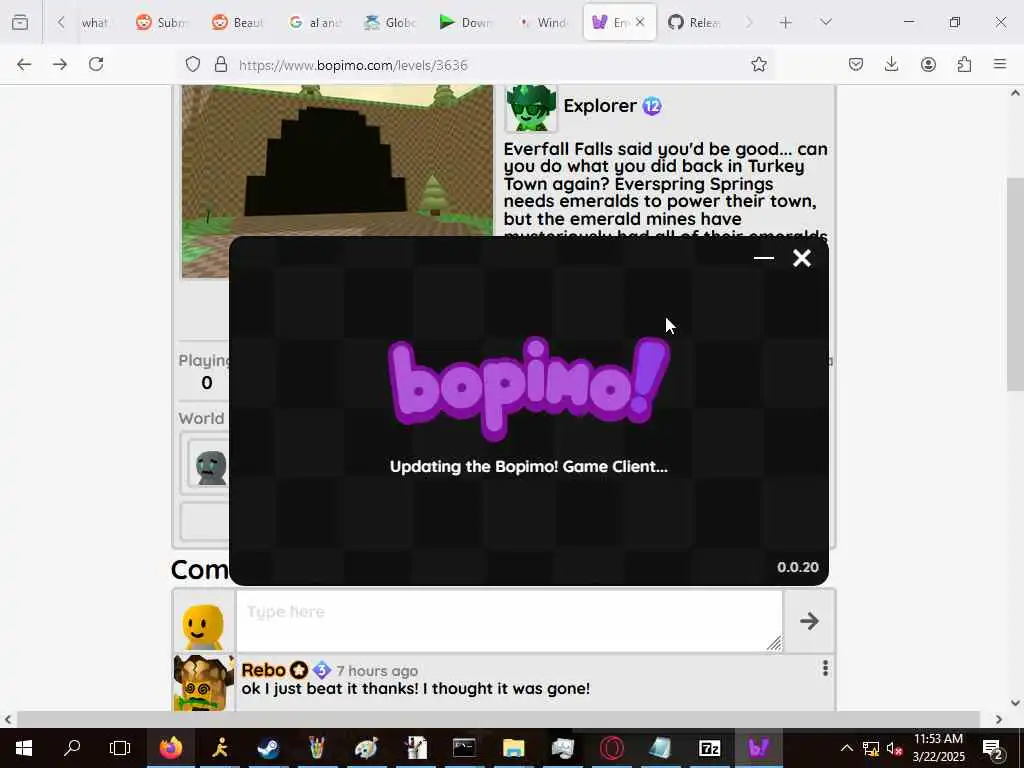
Task: Show hidden system tray icons
Action: 846,748
